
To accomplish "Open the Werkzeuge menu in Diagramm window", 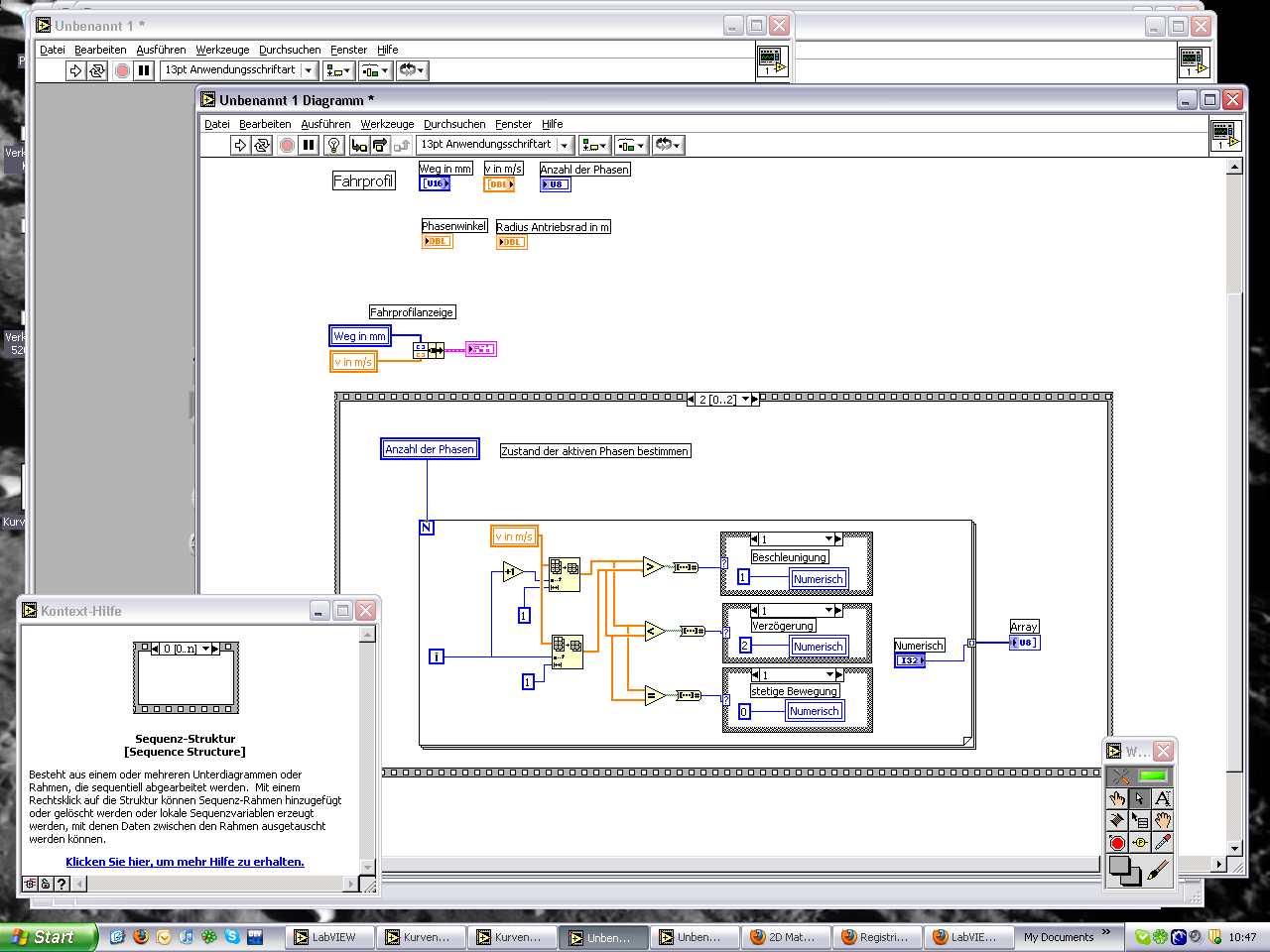I will point(387,124).
